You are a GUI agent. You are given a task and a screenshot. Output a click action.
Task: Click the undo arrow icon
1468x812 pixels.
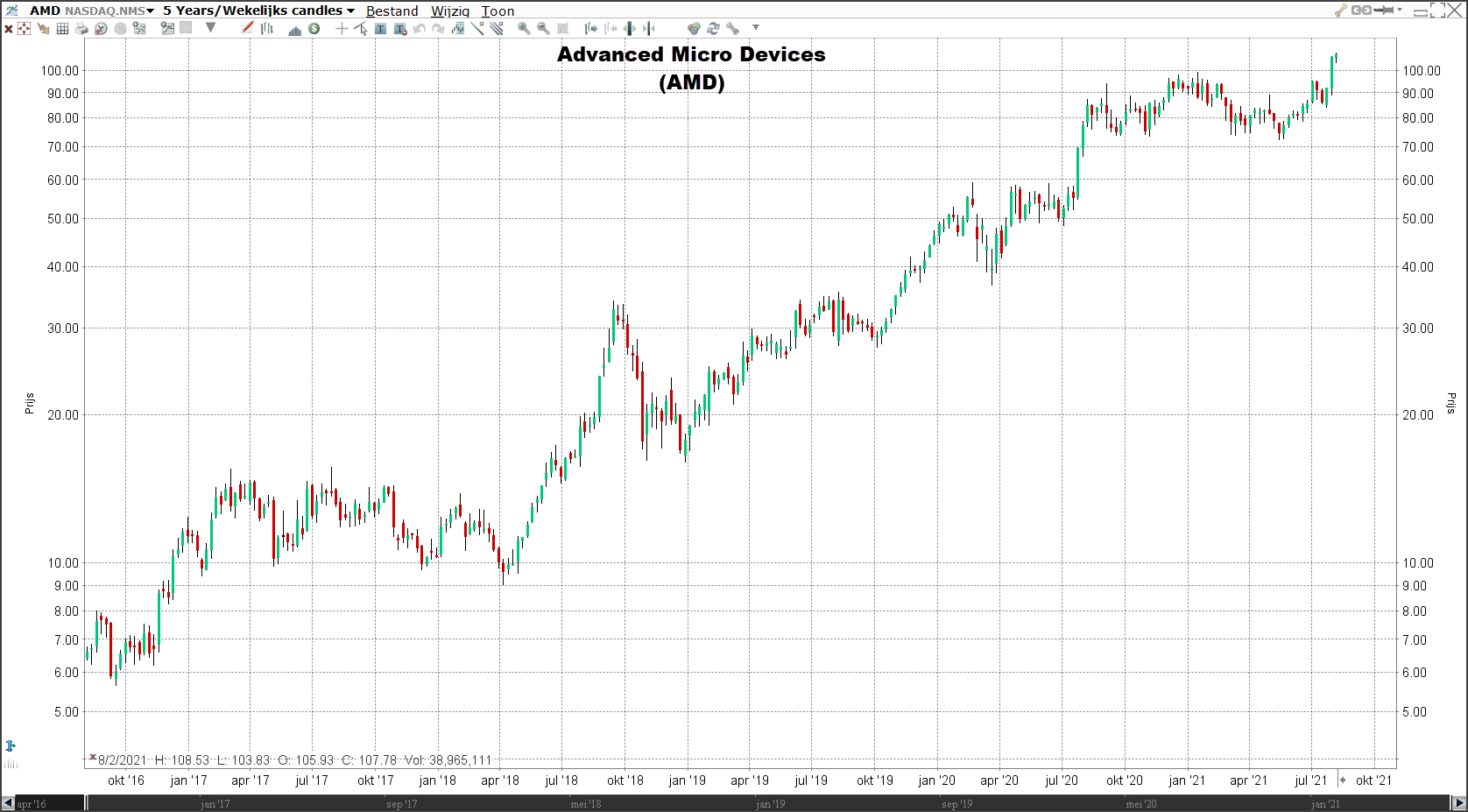420,29
